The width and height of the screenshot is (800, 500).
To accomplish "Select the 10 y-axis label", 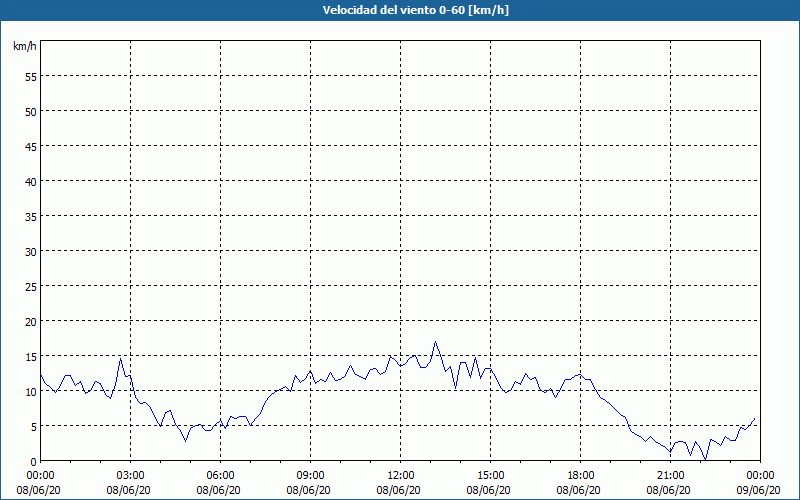I will click(x=30, y=391).
